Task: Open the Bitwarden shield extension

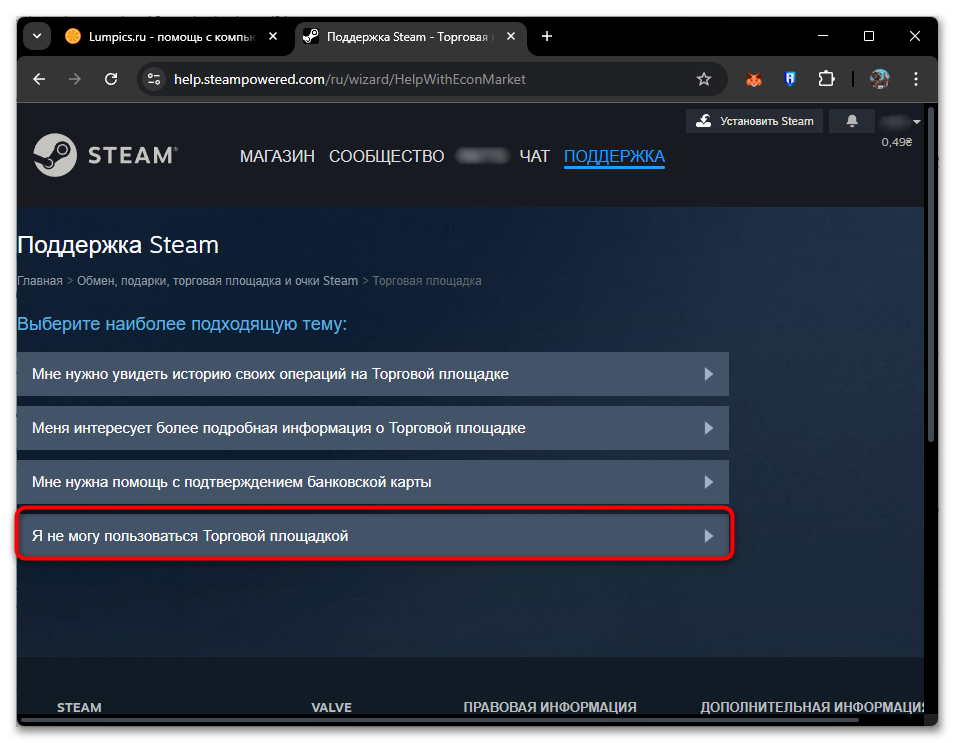Action: [x=790, y=79]
